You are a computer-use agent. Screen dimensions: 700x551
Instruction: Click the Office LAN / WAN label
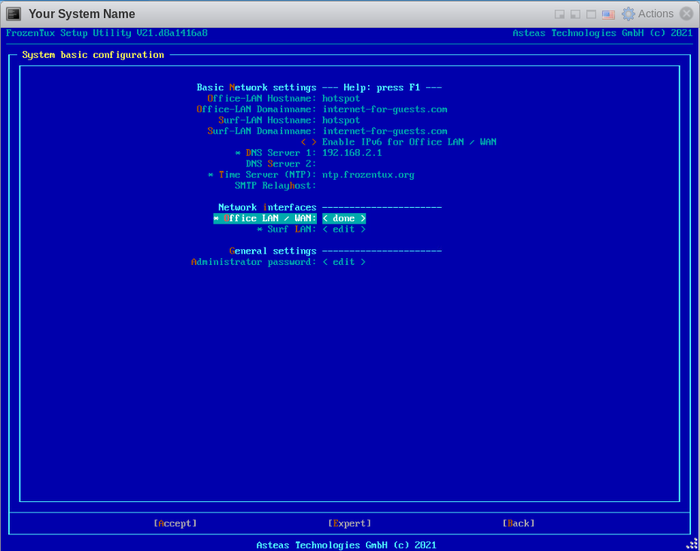265,218
